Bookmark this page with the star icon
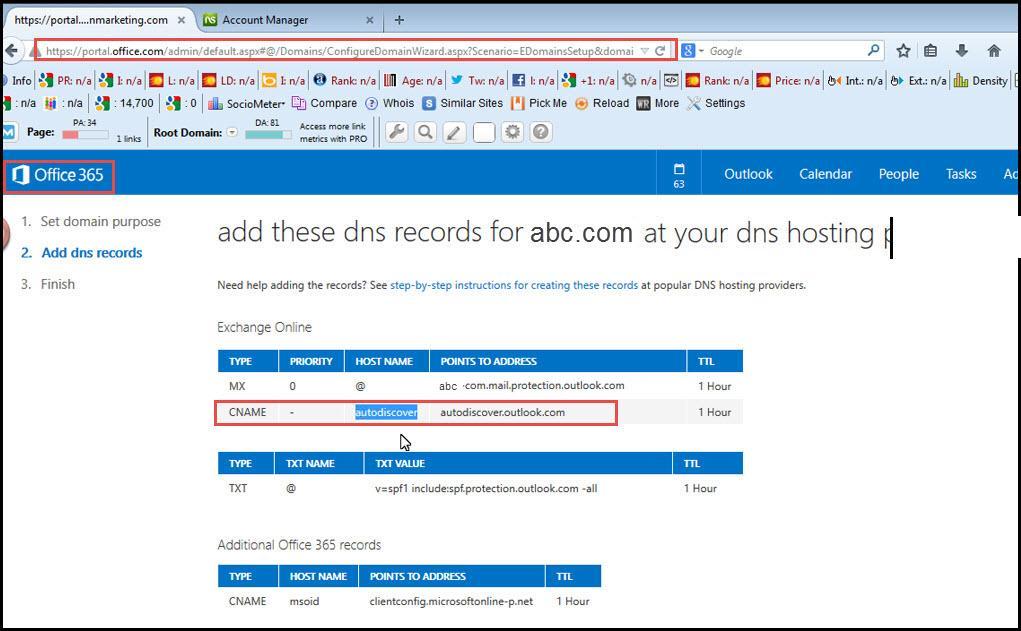Viewport: 1021px width, 631px height. point(903,51)
